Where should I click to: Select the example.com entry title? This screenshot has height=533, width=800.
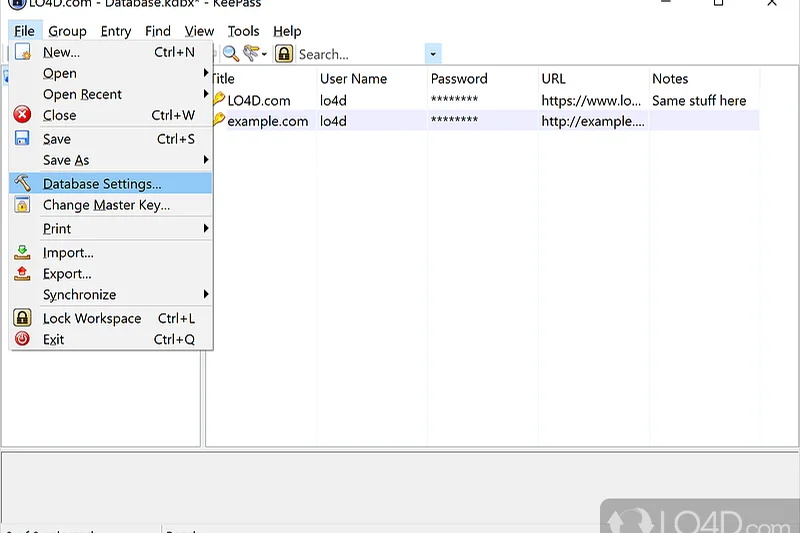click(x=268, y=121)
